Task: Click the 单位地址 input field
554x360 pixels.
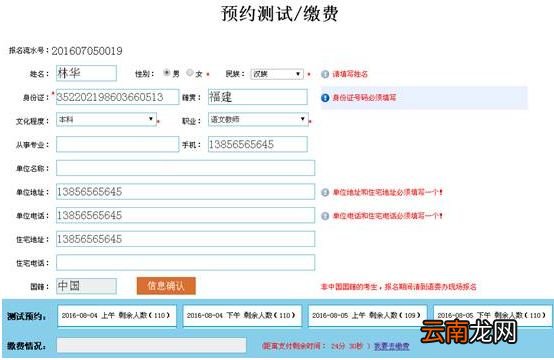Action: click(x=185, y=191)
